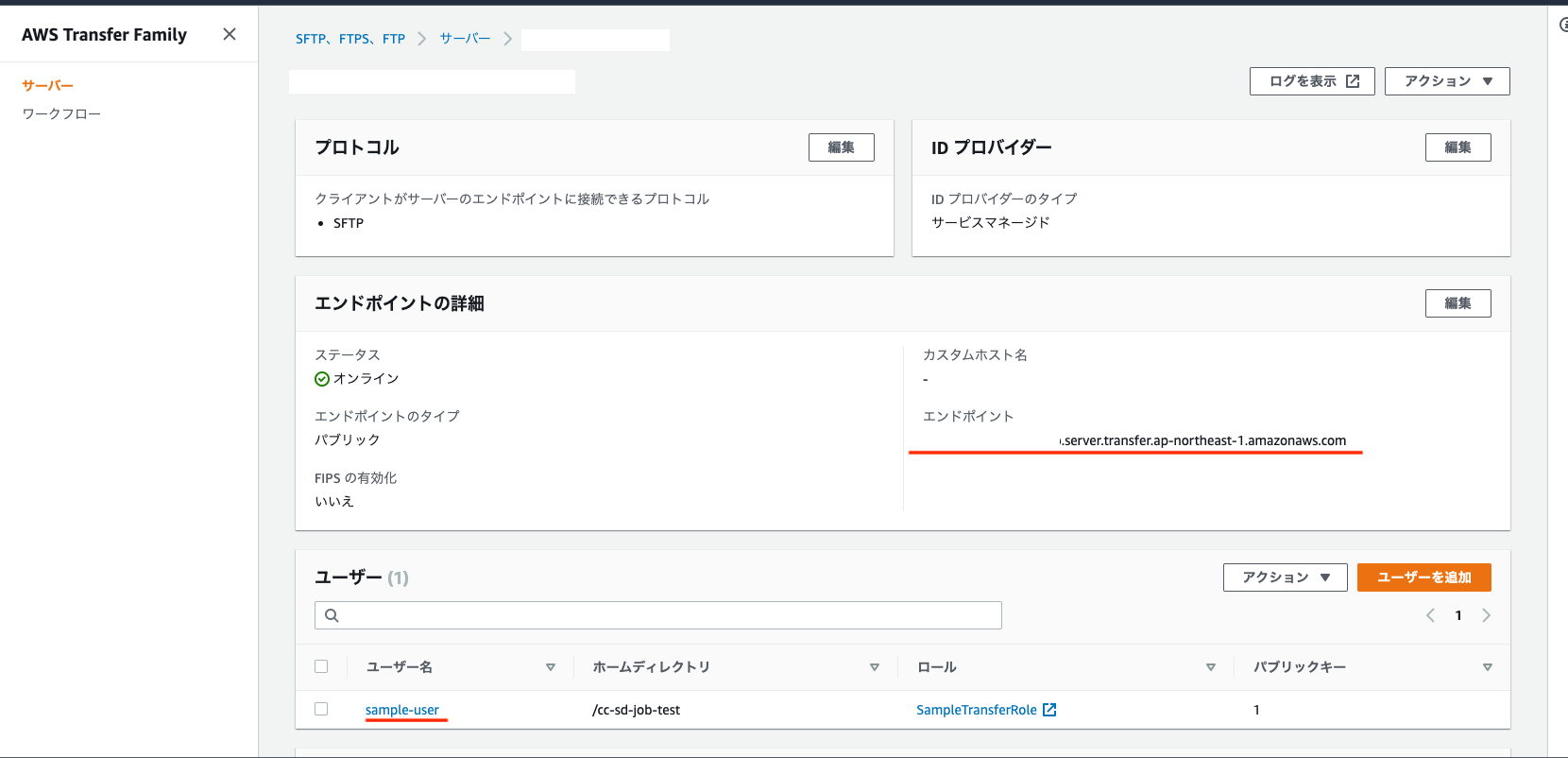
Task: Click the external link icon on ログを表示
Action: [1353, 81]
